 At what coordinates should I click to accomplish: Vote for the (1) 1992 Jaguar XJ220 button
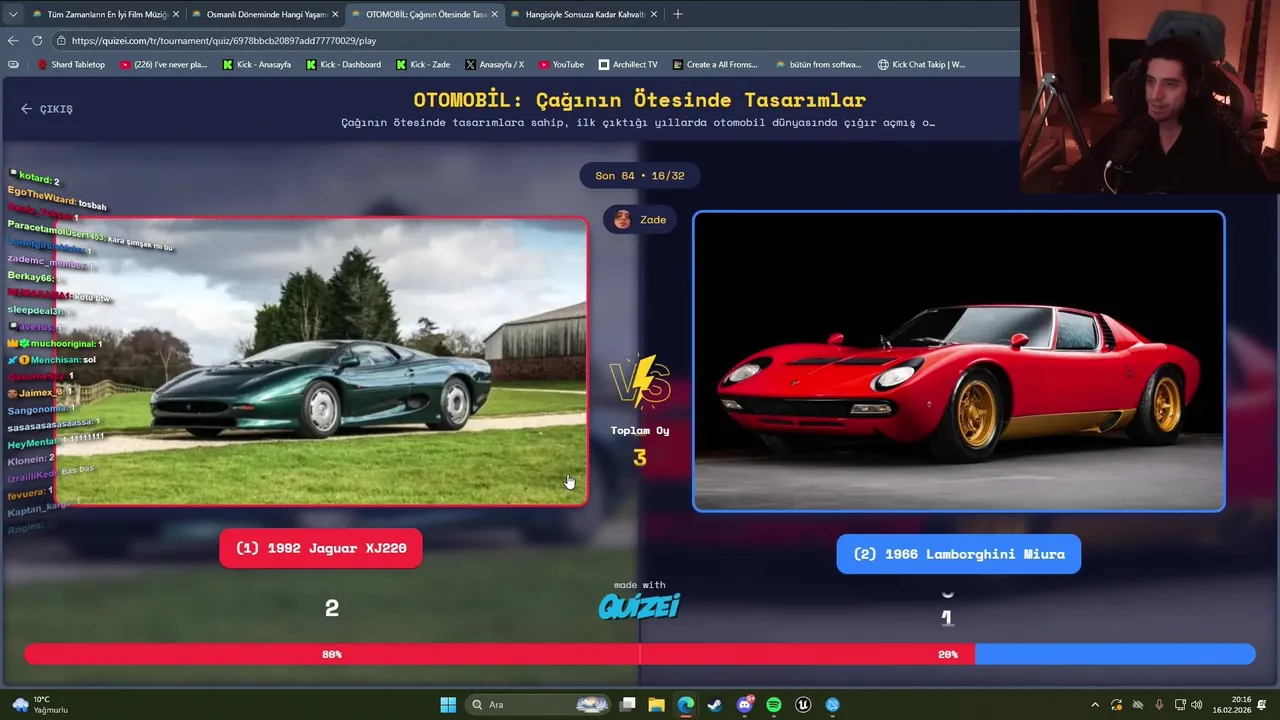[320, 548]
